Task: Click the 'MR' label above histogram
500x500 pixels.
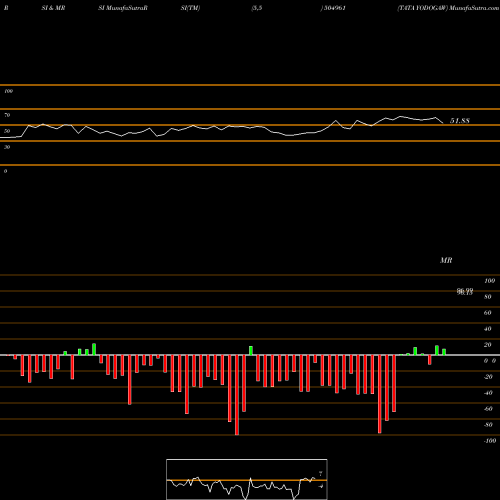Action: click(x=446, y=260)
